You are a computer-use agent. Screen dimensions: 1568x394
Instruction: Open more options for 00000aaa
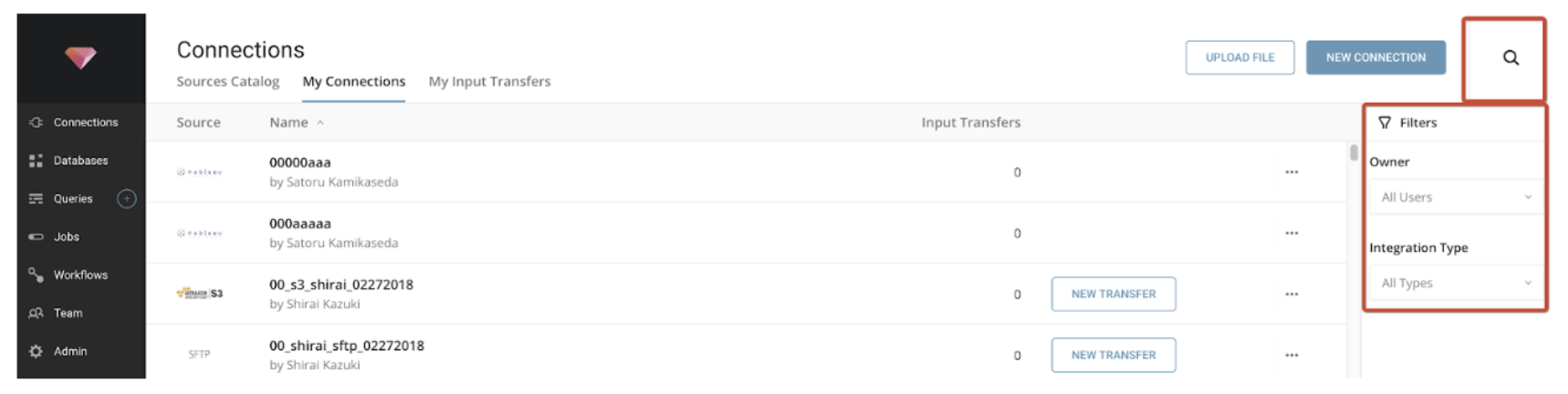point(1291,172)
